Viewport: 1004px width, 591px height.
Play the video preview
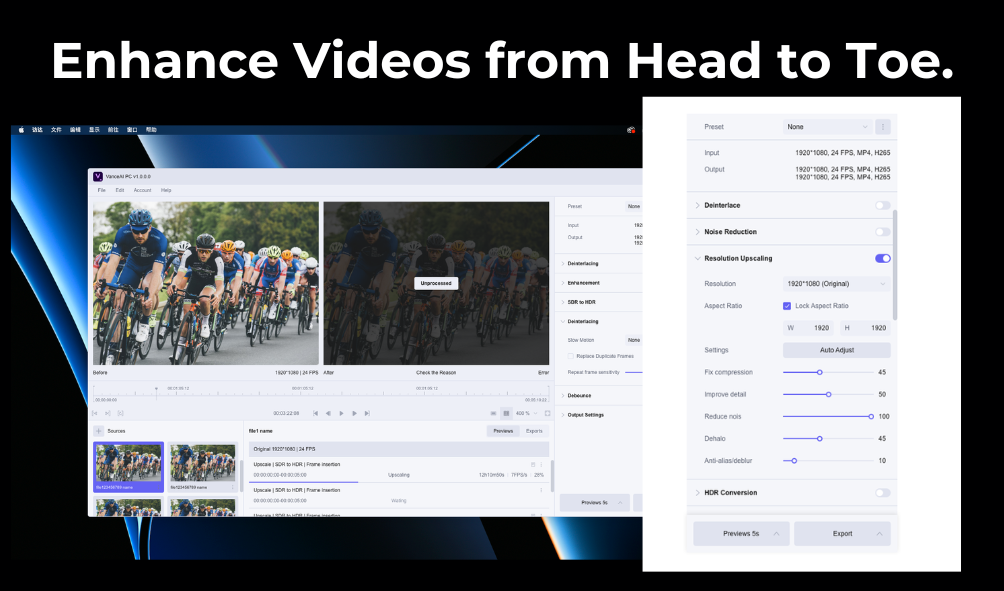[341, 414]
